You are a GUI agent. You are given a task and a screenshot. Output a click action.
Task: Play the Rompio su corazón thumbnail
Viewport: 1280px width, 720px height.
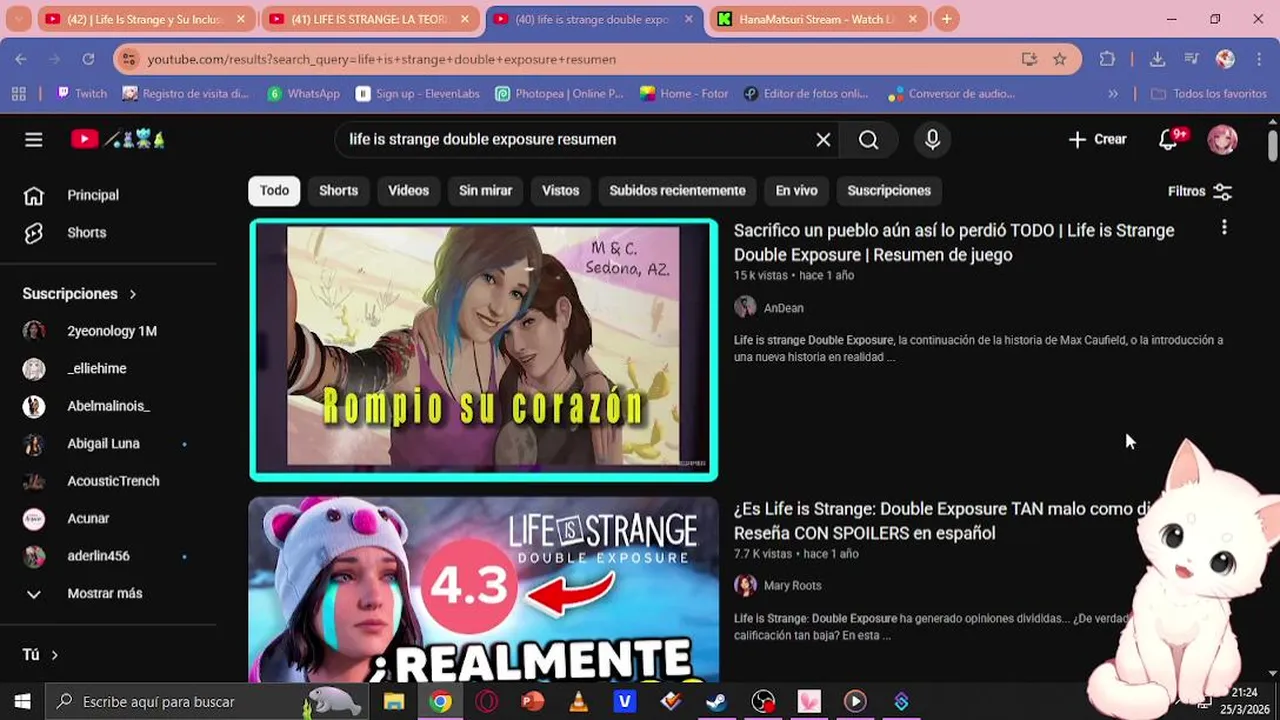click(x=483, y=350)
